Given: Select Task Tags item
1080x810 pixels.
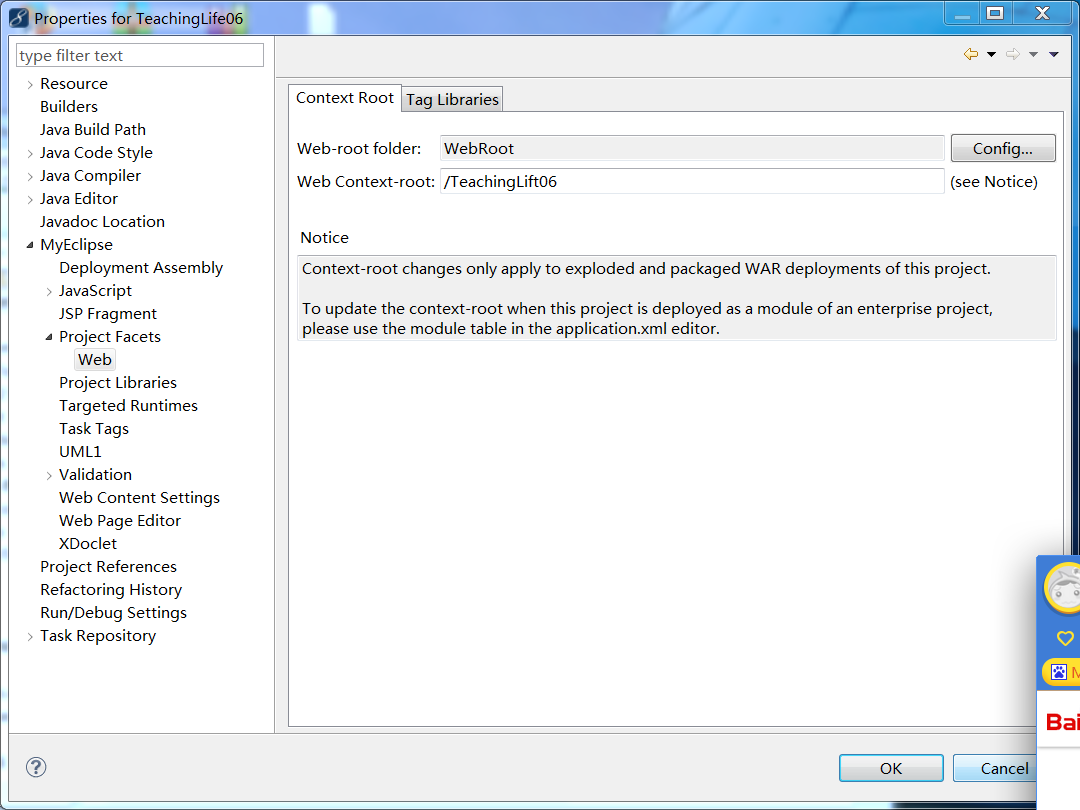Looking at the screenshot, I should pos(94,429).
